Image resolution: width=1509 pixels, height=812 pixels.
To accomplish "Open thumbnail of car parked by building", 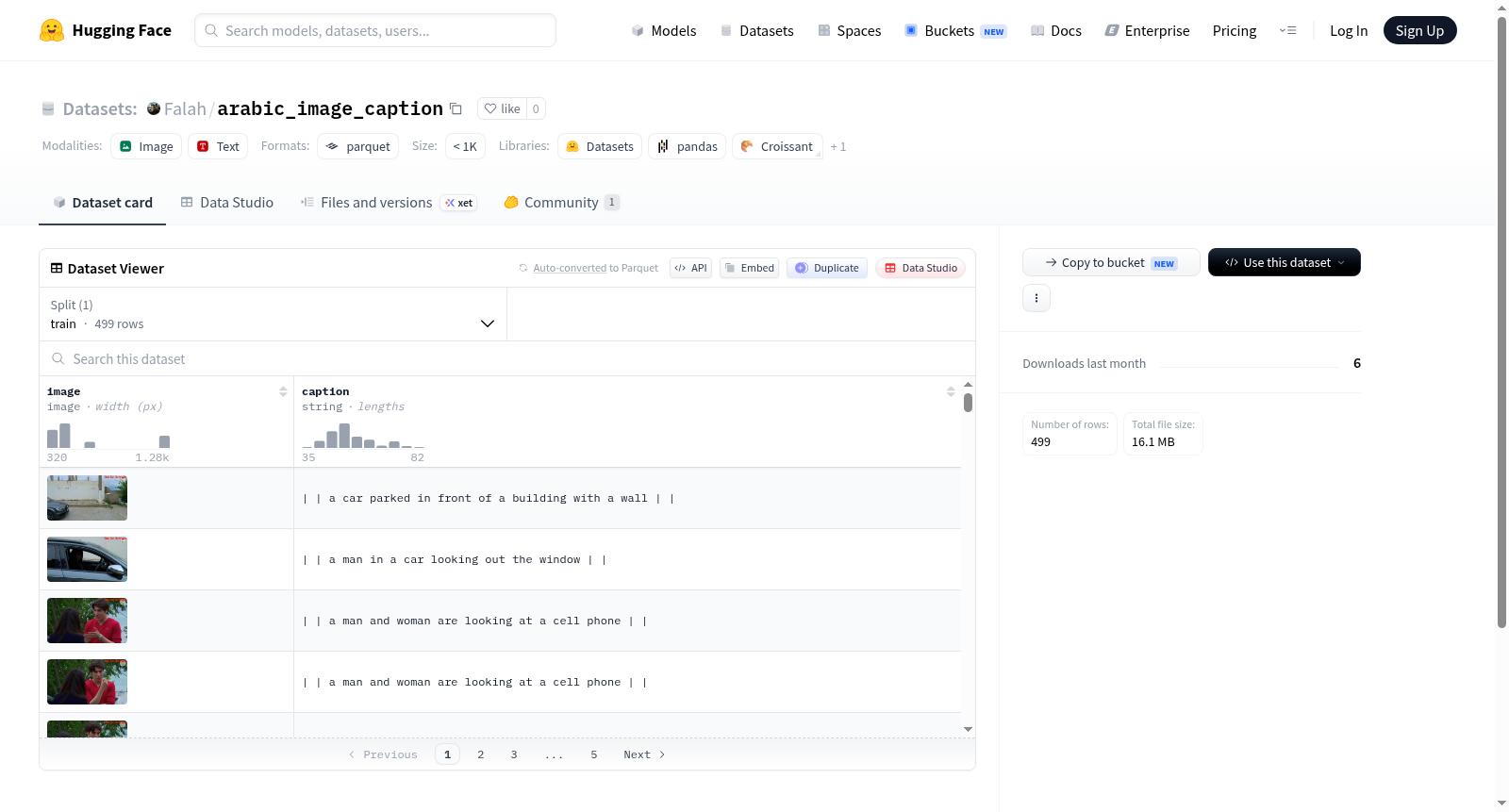I will coord(87,498).
